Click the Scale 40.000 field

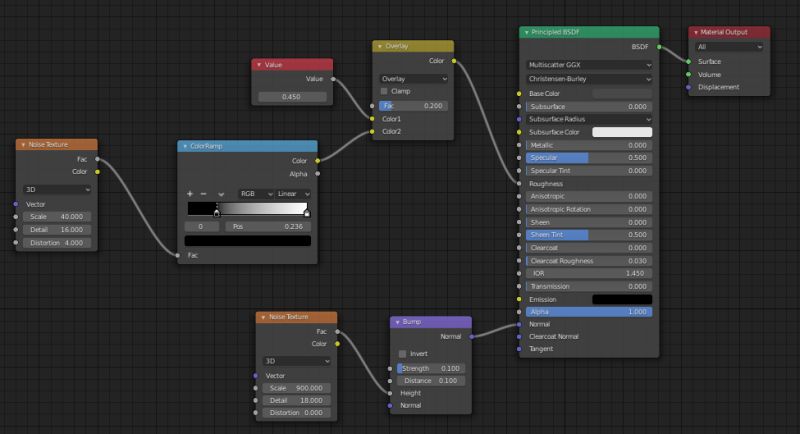(x=57, y=217)
